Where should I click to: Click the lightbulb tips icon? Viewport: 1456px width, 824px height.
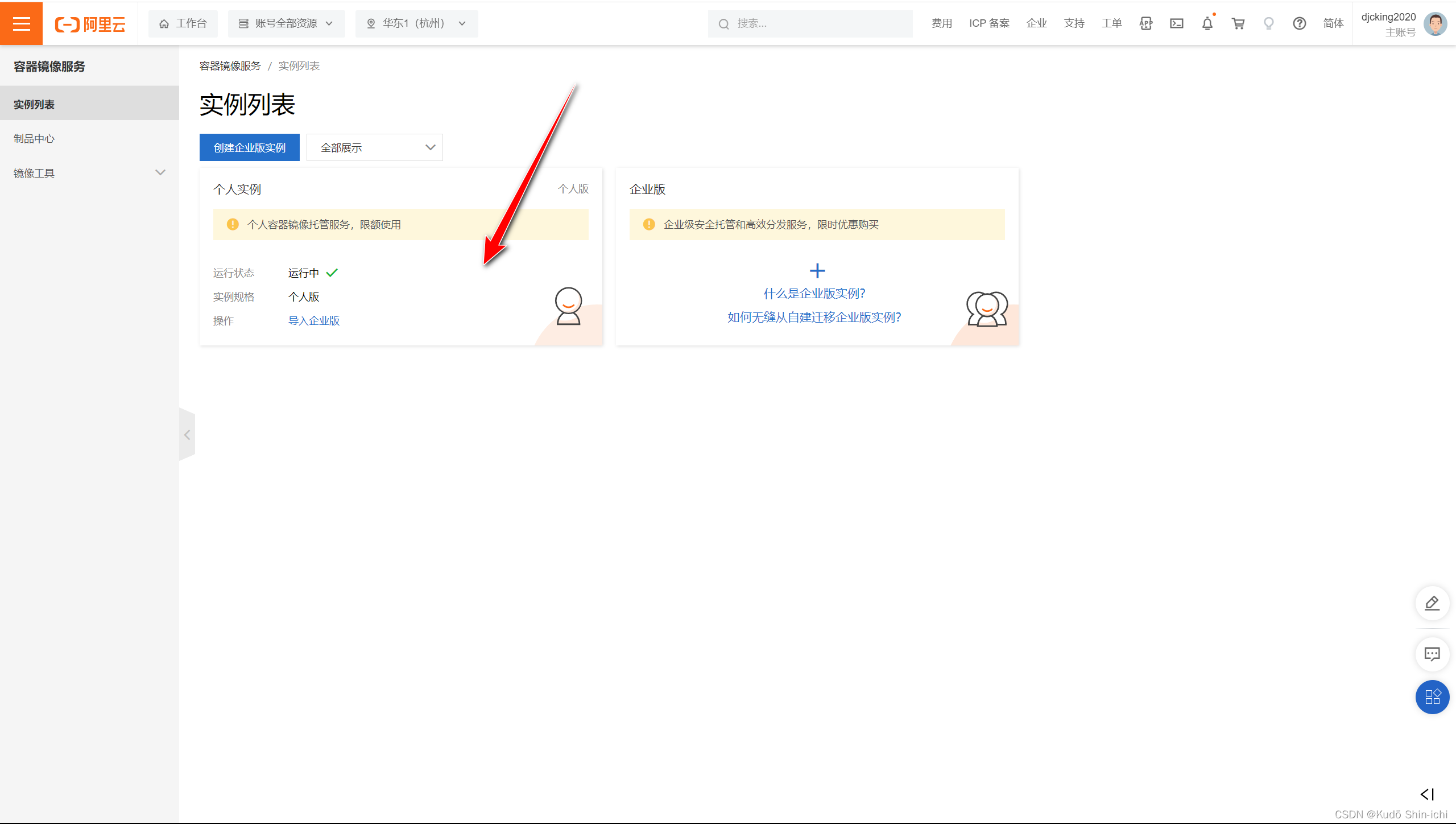point(1268,23)
